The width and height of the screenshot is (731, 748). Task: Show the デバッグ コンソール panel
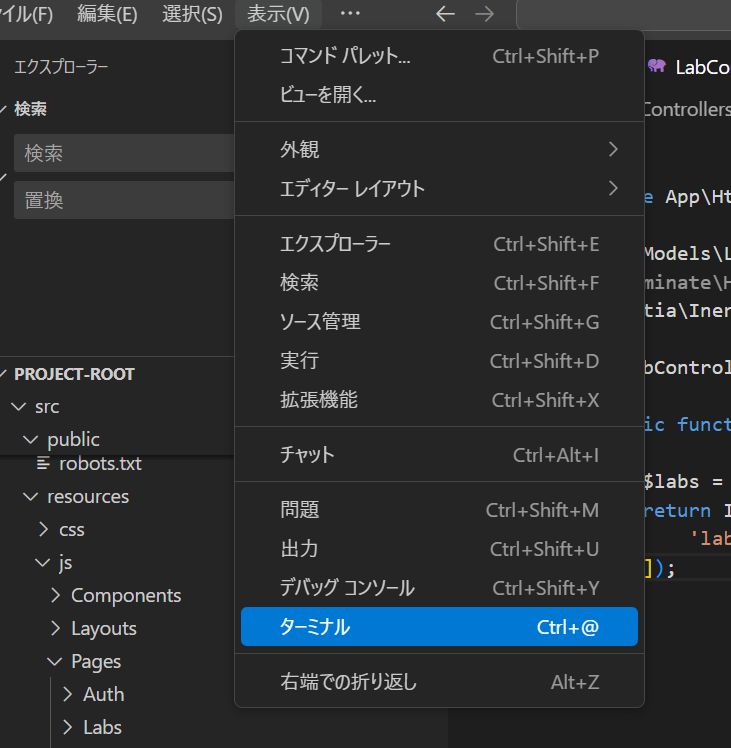coord(439,588)
